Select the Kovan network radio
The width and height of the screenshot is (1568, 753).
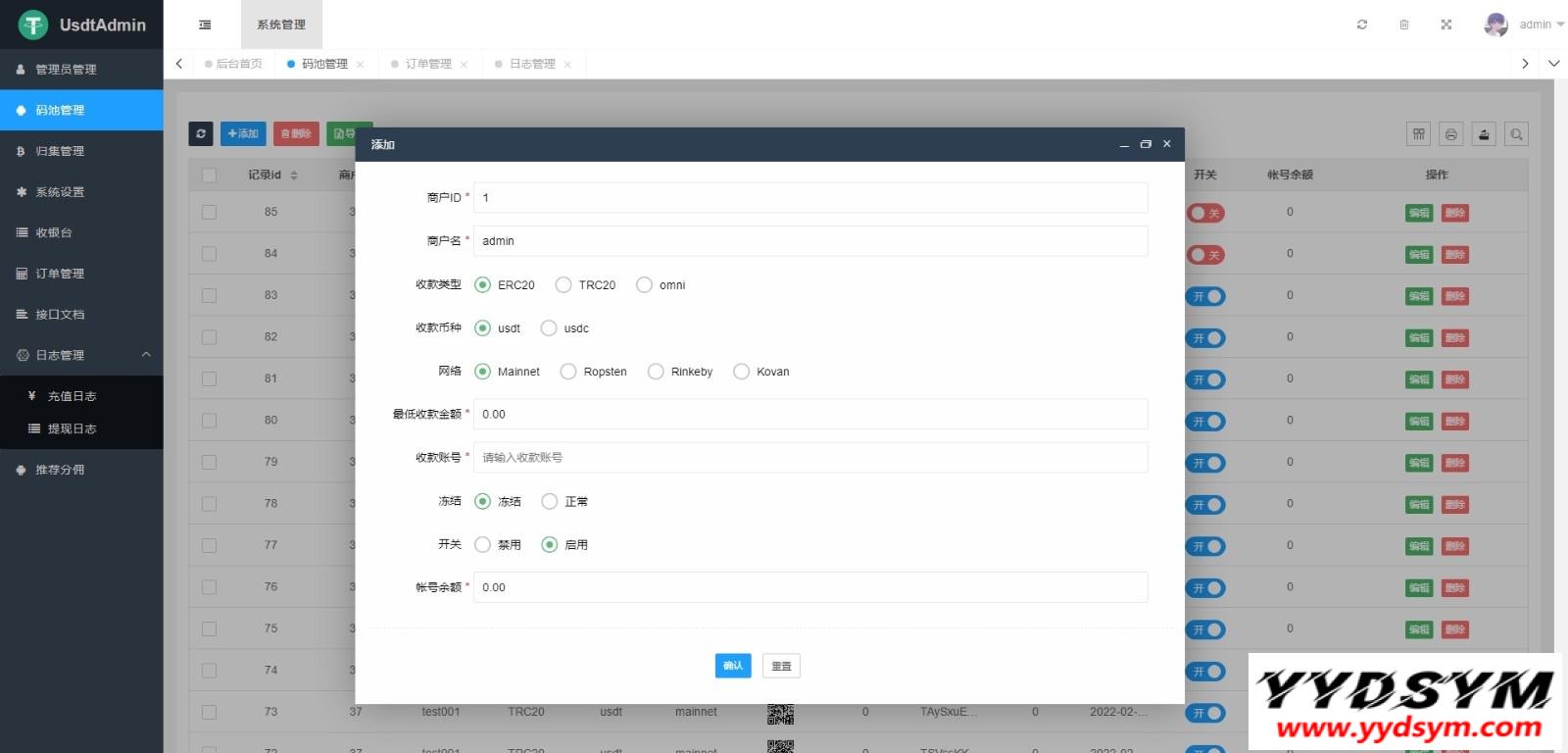[x=741, y=372]
